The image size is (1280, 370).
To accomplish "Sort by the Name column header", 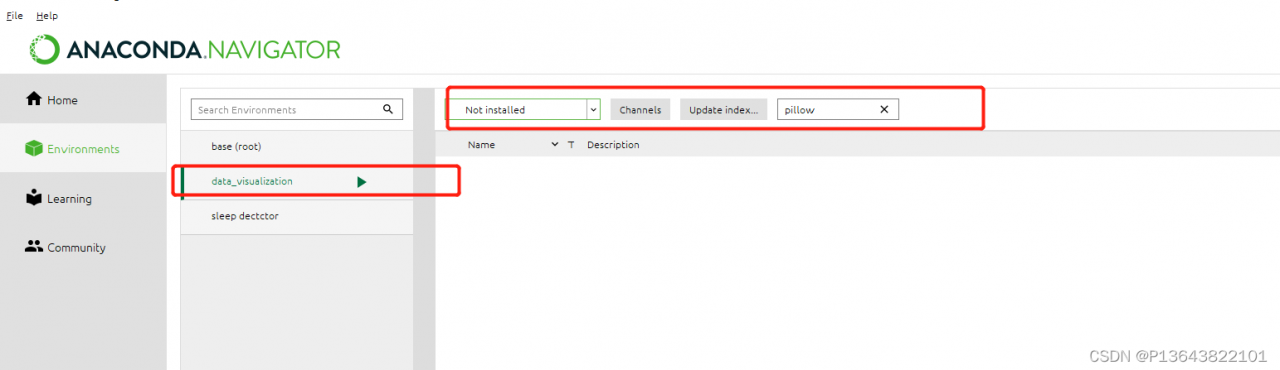I will click(x=482, y=145).
